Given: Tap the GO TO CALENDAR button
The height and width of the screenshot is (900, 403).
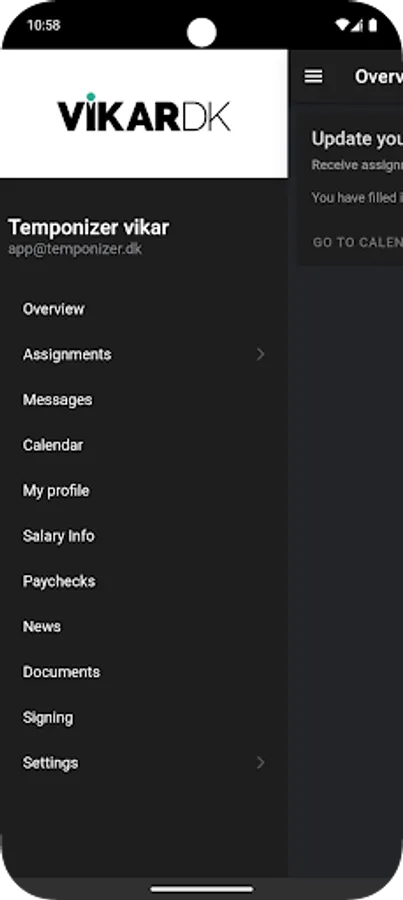Looking at the screenshot, I should tap(357, 242).
